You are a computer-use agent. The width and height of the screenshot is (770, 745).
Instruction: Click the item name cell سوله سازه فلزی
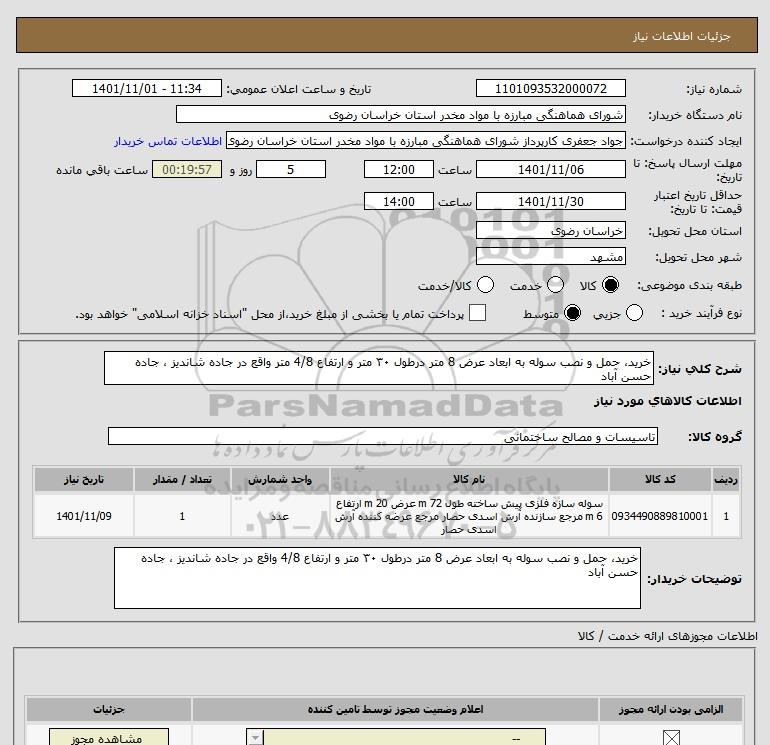click(469, 516)
